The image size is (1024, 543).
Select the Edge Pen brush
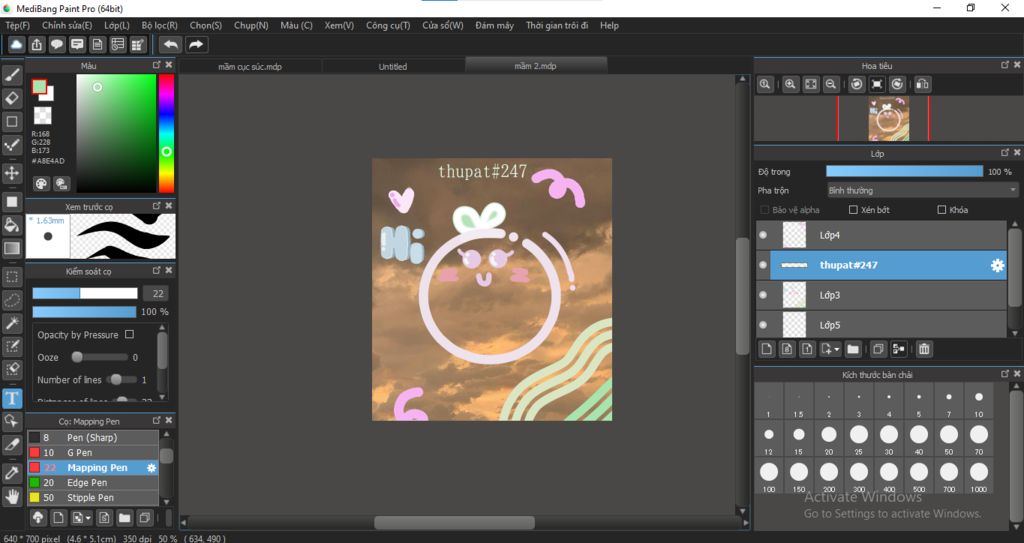pyautogui.click(x=93, y=482)
